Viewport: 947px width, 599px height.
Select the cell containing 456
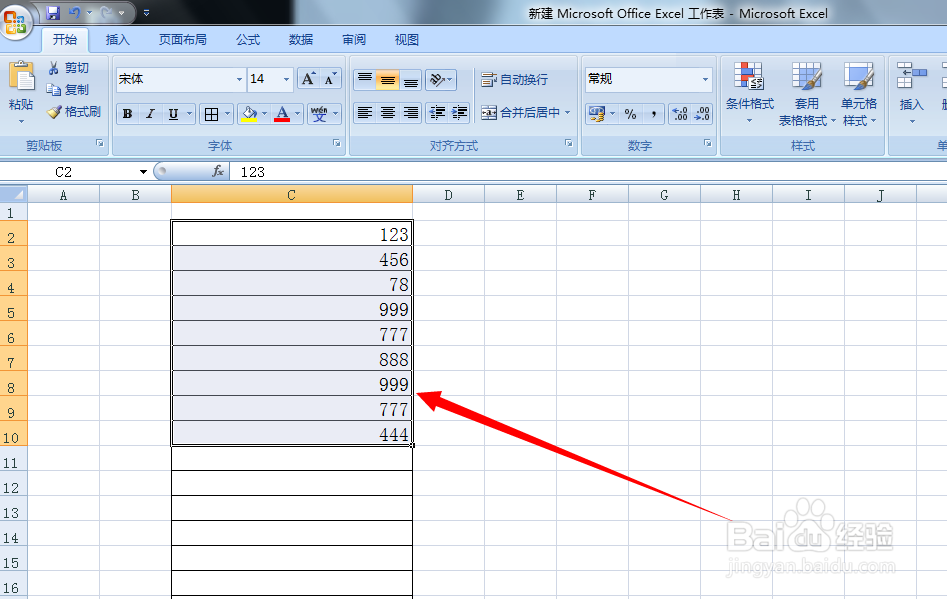coord(292,258)
